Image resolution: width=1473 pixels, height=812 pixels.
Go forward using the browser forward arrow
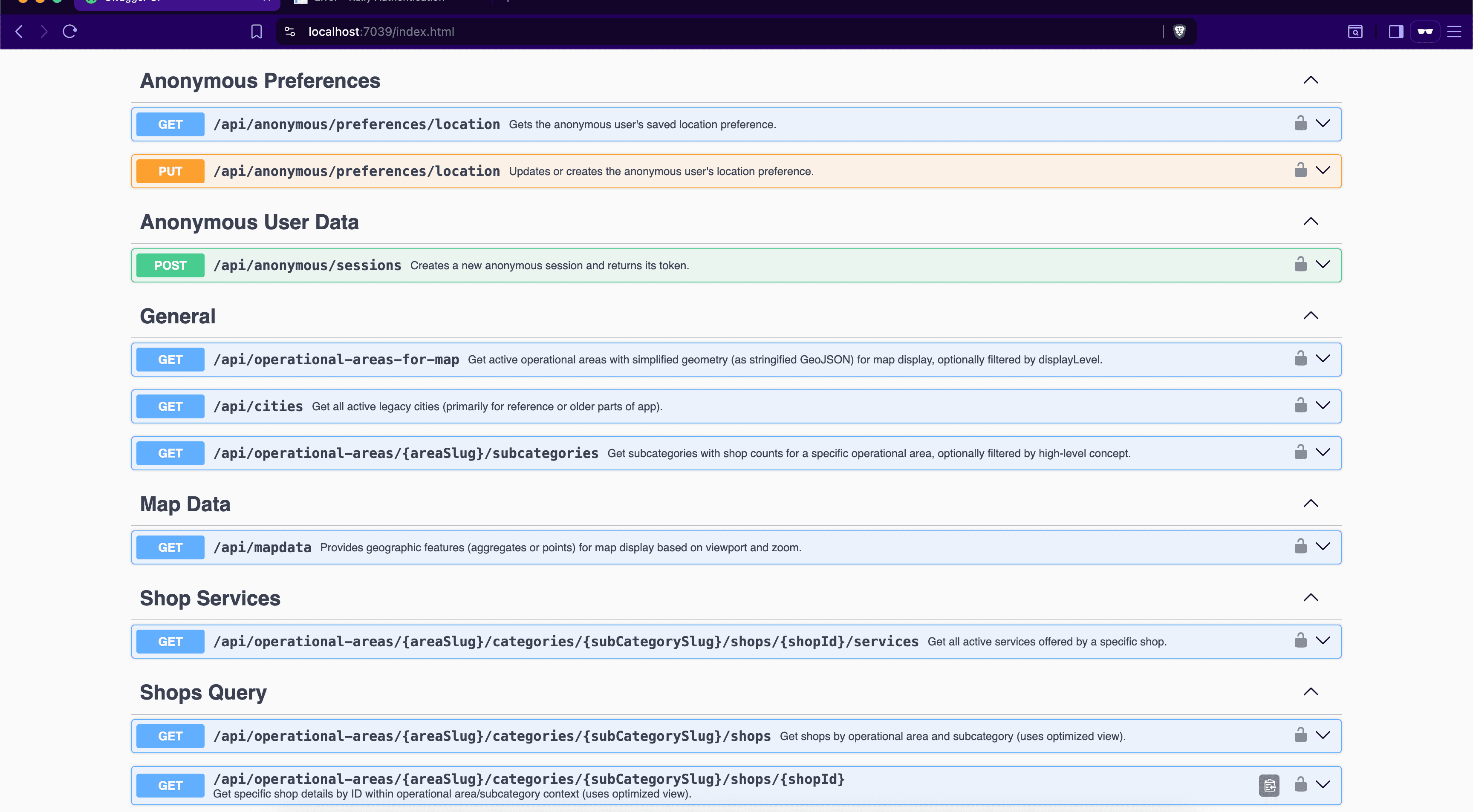(44, 32)
